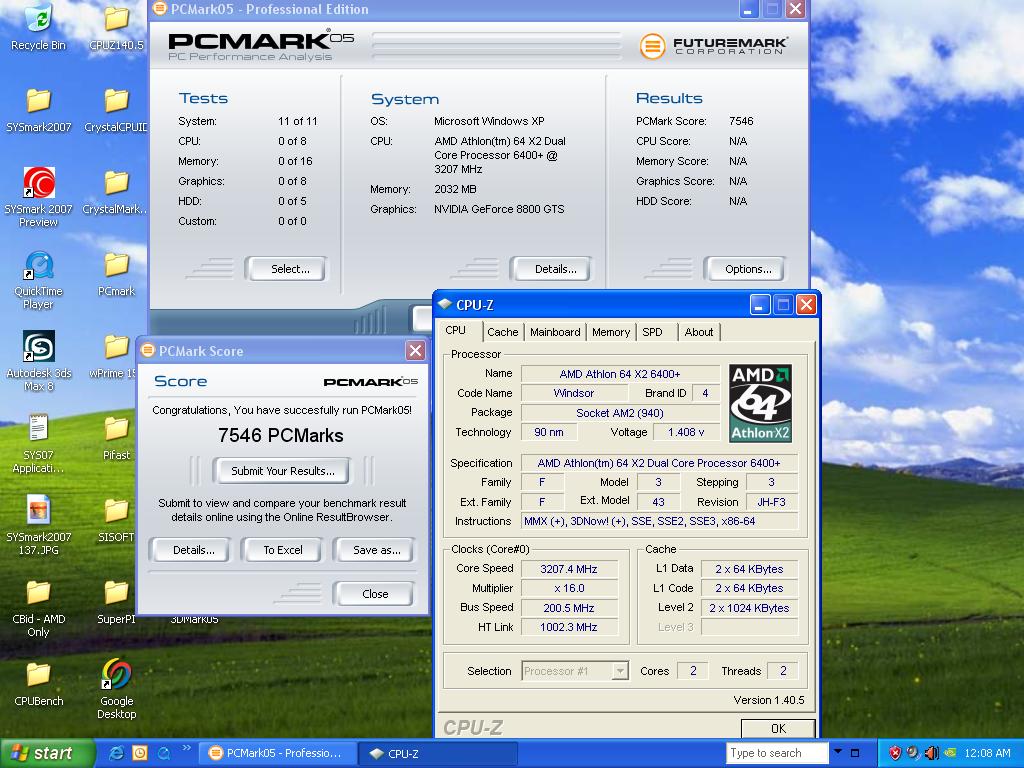Activate CPU-Z taskbar button
Screen dimensions: 1024x768
point(438,753)
